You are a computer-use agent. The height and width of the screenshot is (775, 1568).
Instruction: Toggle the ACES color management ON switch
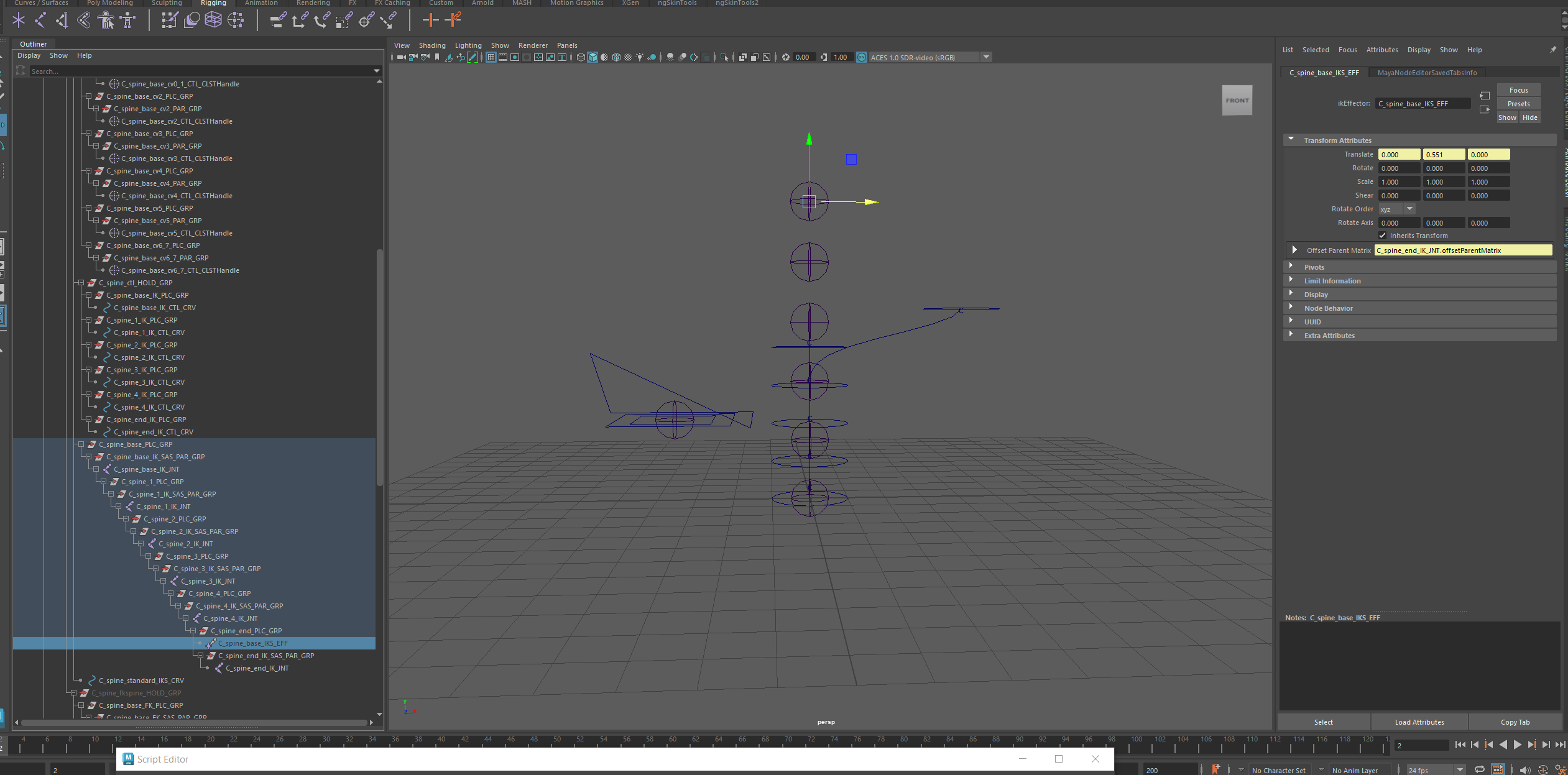tap(861, 57)
